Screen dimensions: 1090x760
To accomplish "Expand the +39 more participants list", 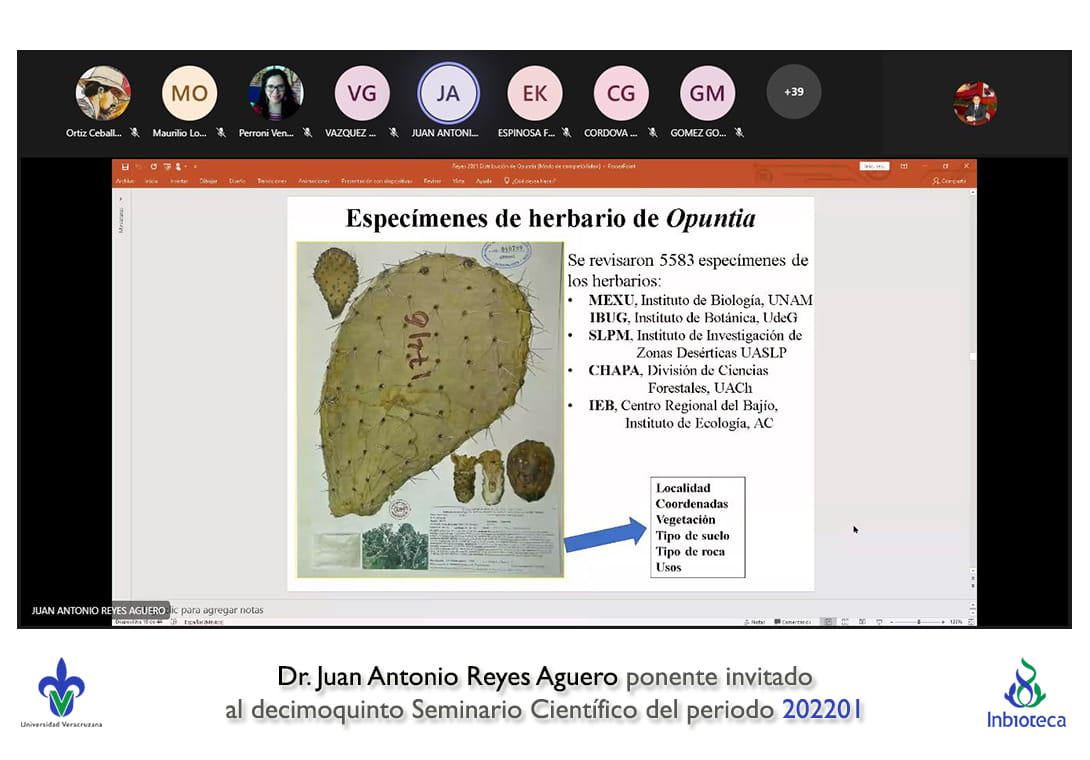I will tap(793, 92).
